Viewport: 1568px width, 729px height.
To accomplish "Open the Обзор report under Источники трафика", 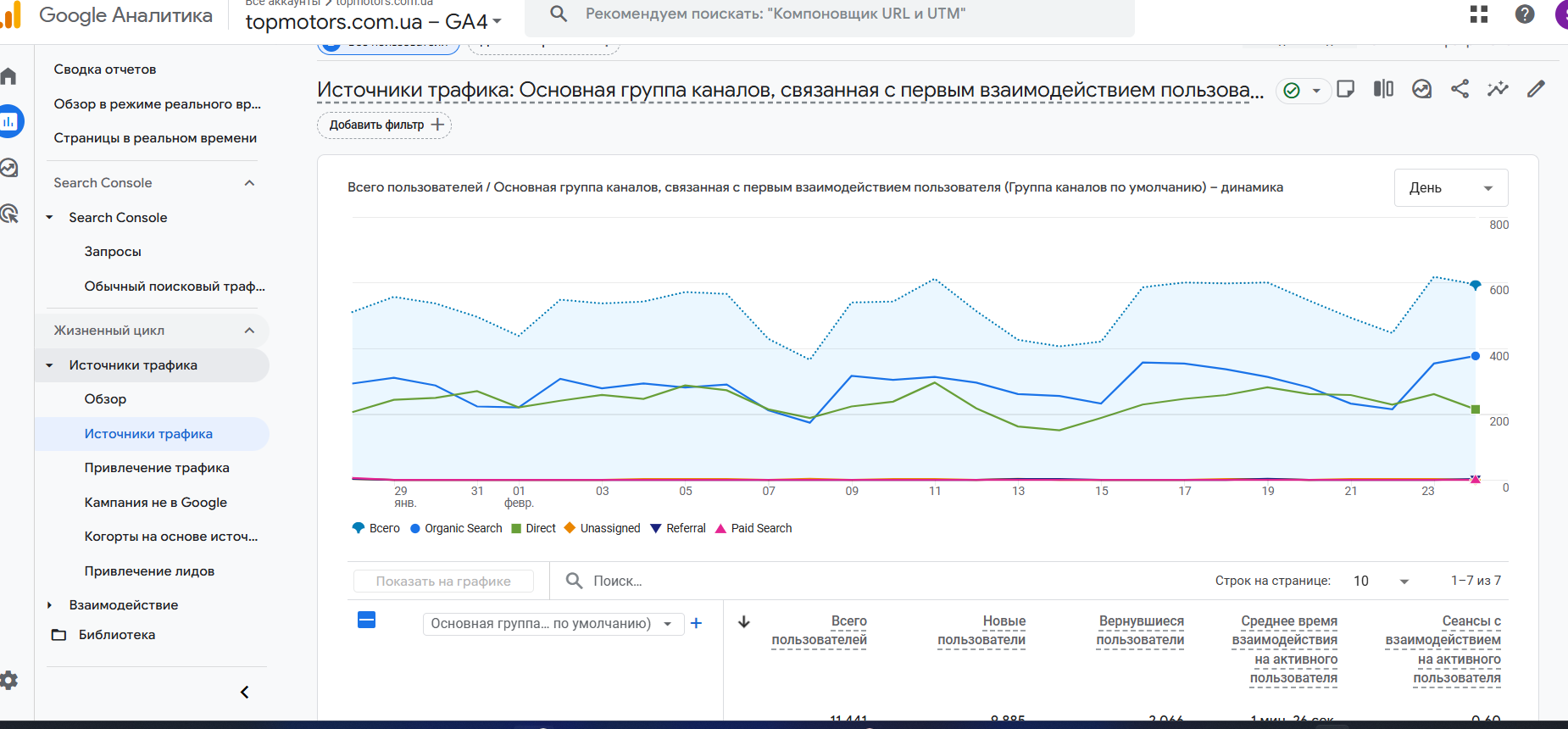I will pos(105,399).
